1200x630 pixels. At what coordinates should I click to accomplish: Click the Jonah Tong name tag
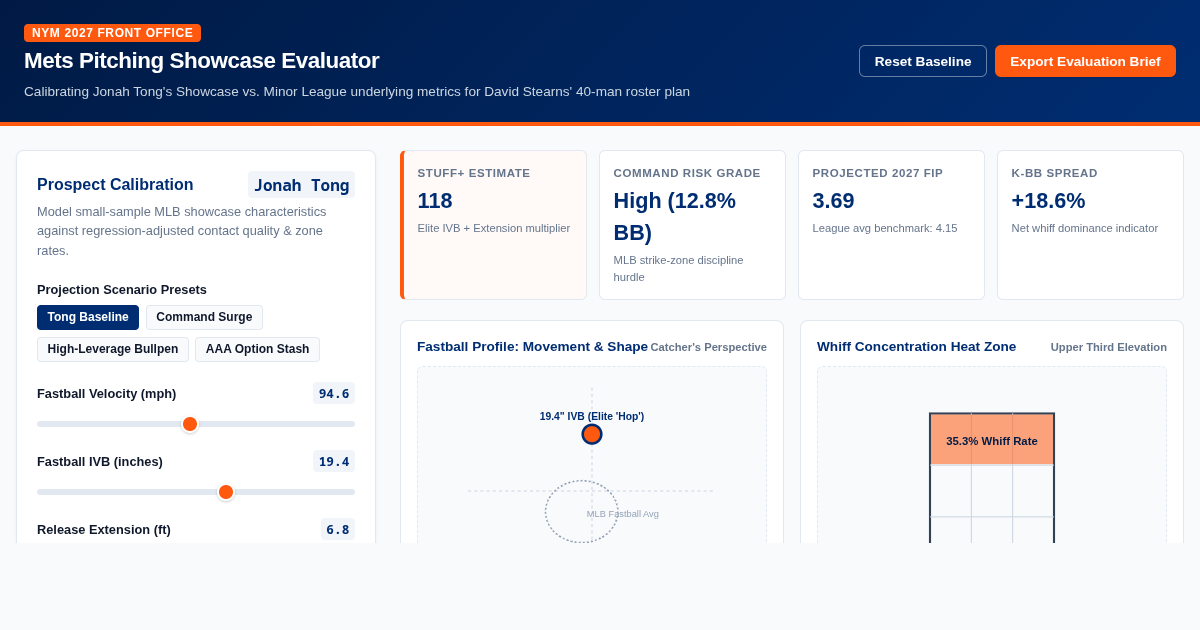[x=301, y=185]
